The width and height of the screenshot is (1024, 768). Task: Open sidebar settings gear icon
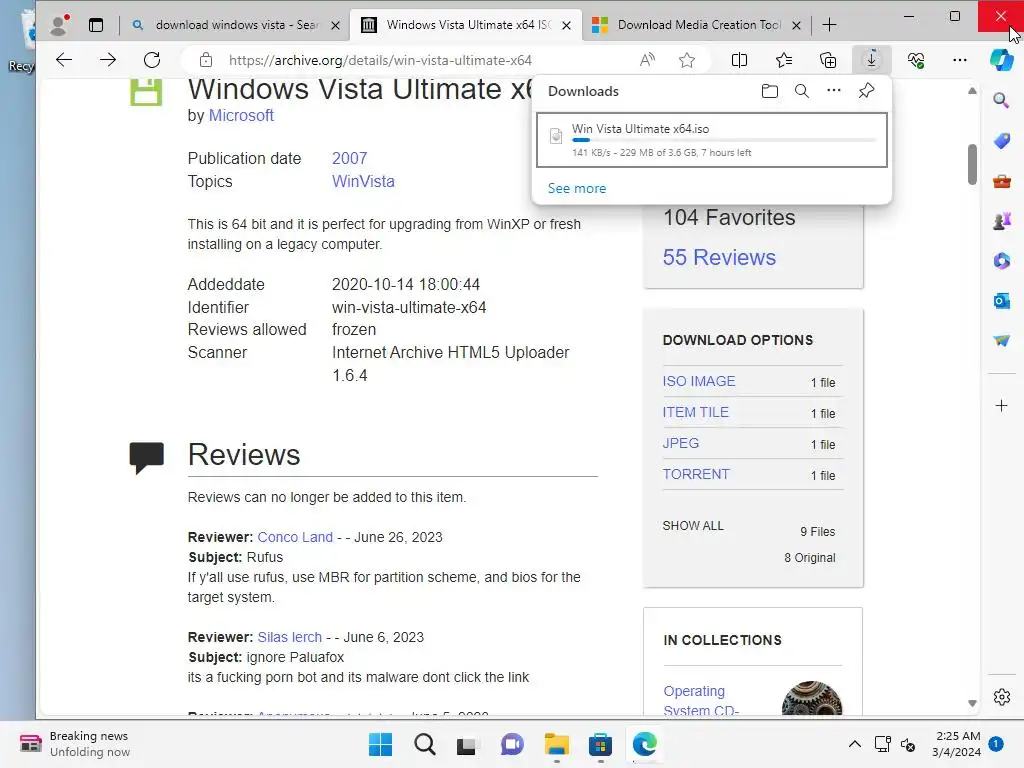point(1002,697)
